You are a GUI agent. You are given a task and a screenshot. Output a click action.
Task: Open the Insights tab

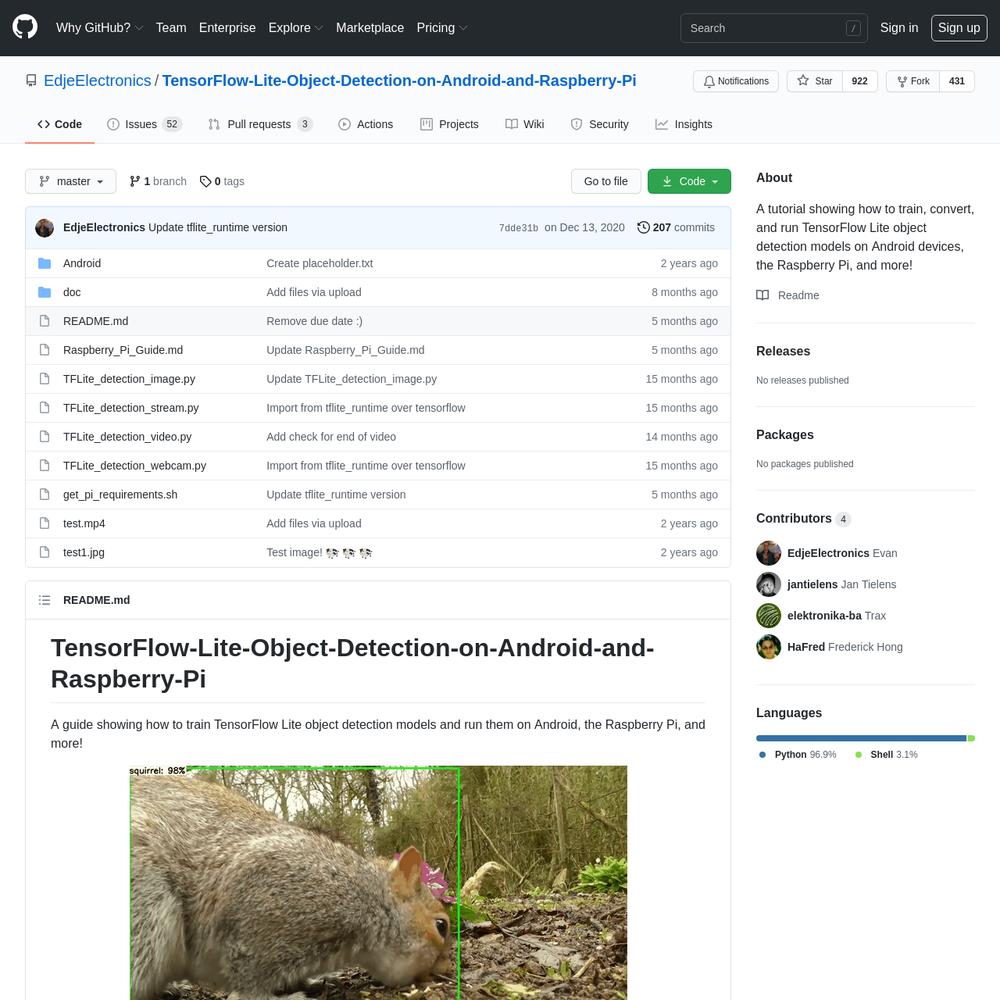click(684, 124)
